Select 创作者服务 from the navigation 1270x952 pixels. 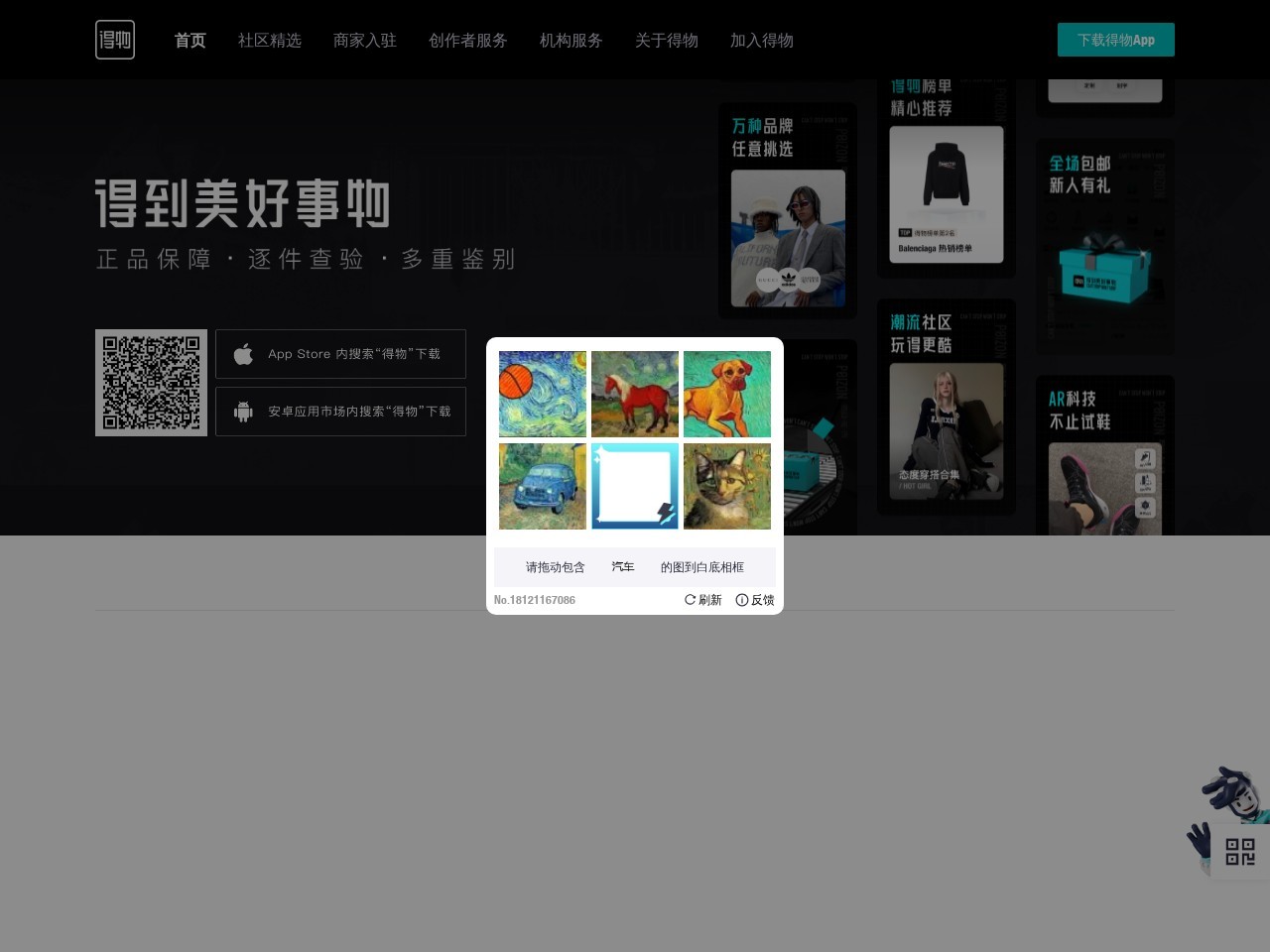tap(467, 41)
